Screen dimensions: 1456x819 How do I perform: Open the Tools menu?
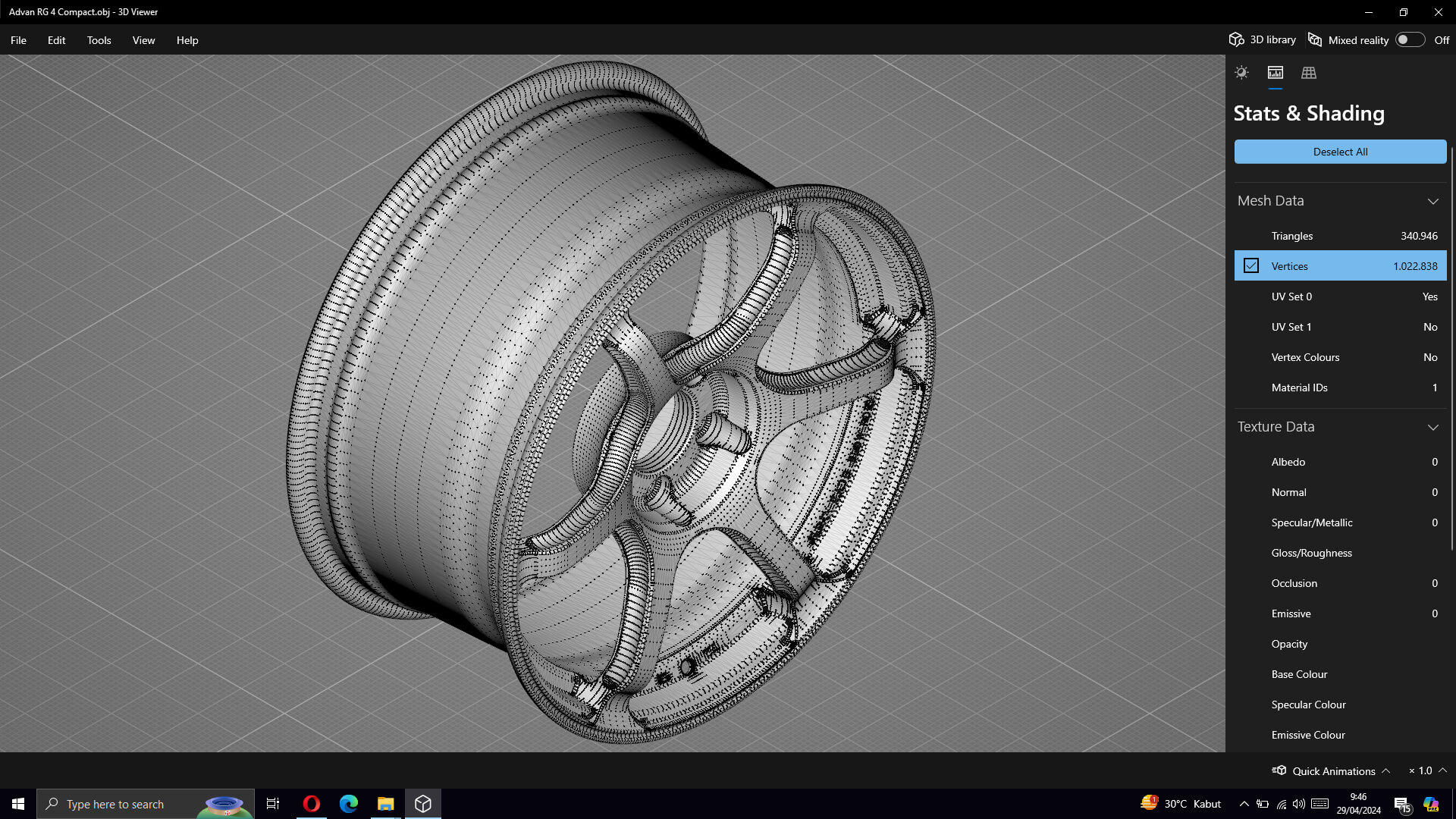tap(99, 40)
